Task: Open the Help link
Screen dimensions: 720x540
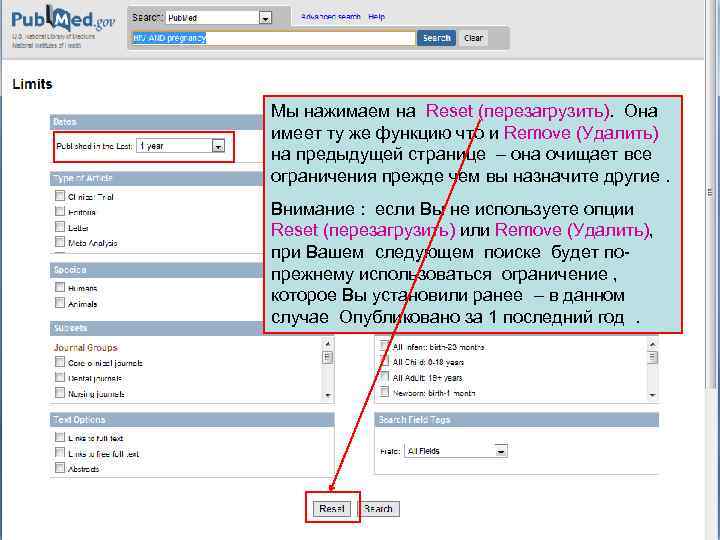Action: click(376, 17)
